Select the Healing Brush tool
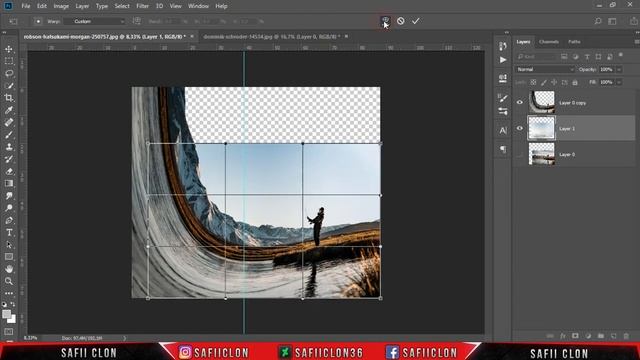 [9, 122]
